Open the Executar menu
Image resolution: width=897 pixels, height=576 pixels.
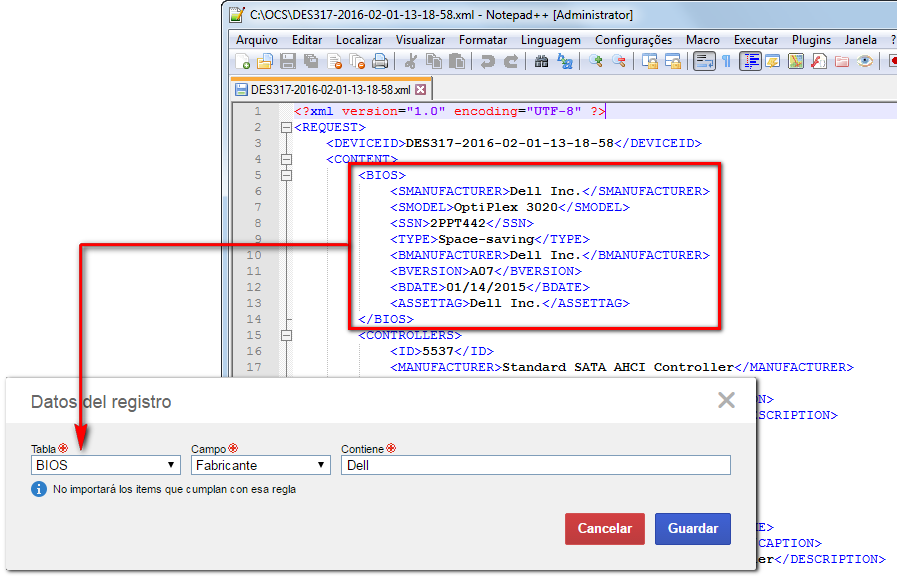point(756,40)
